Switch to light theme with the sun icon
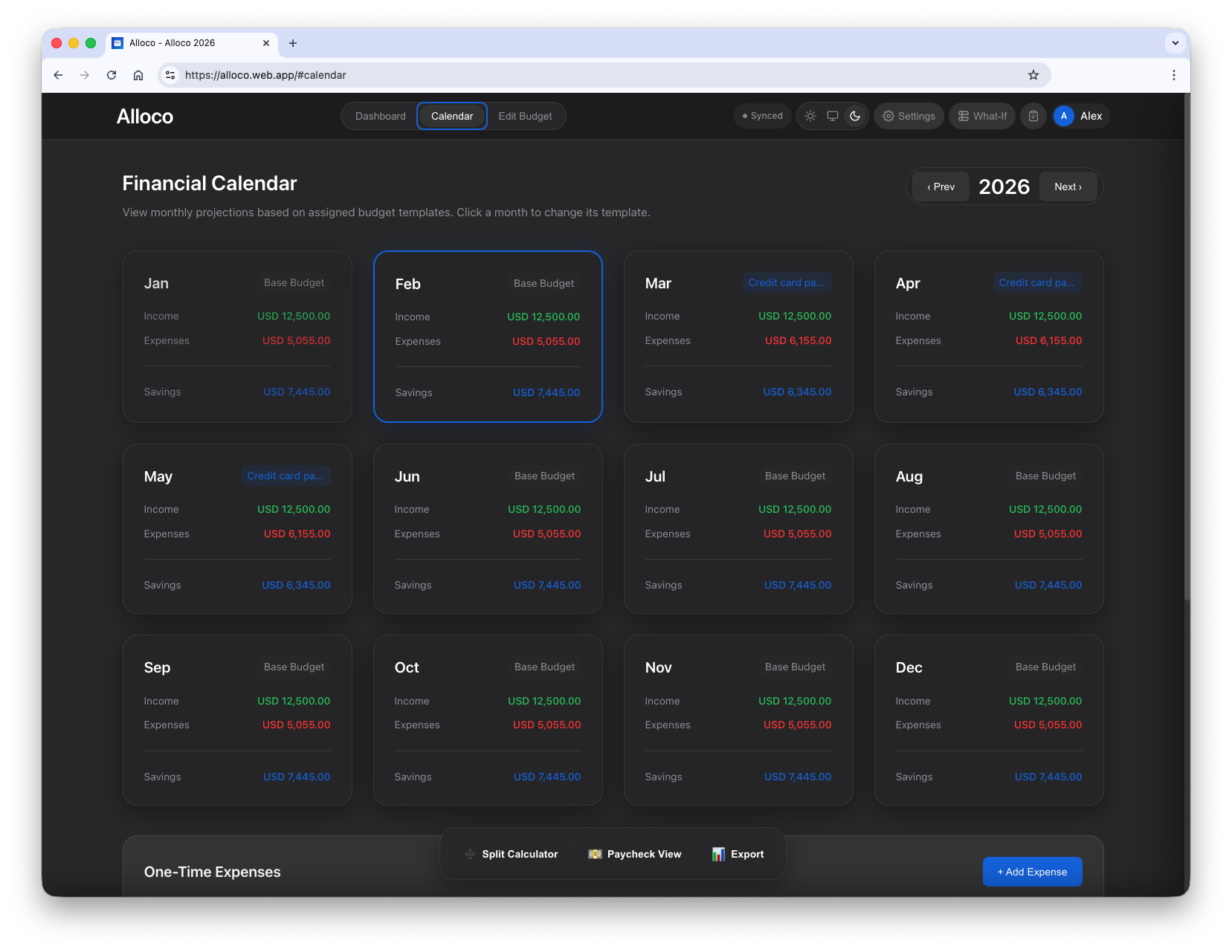 (810, 116)
